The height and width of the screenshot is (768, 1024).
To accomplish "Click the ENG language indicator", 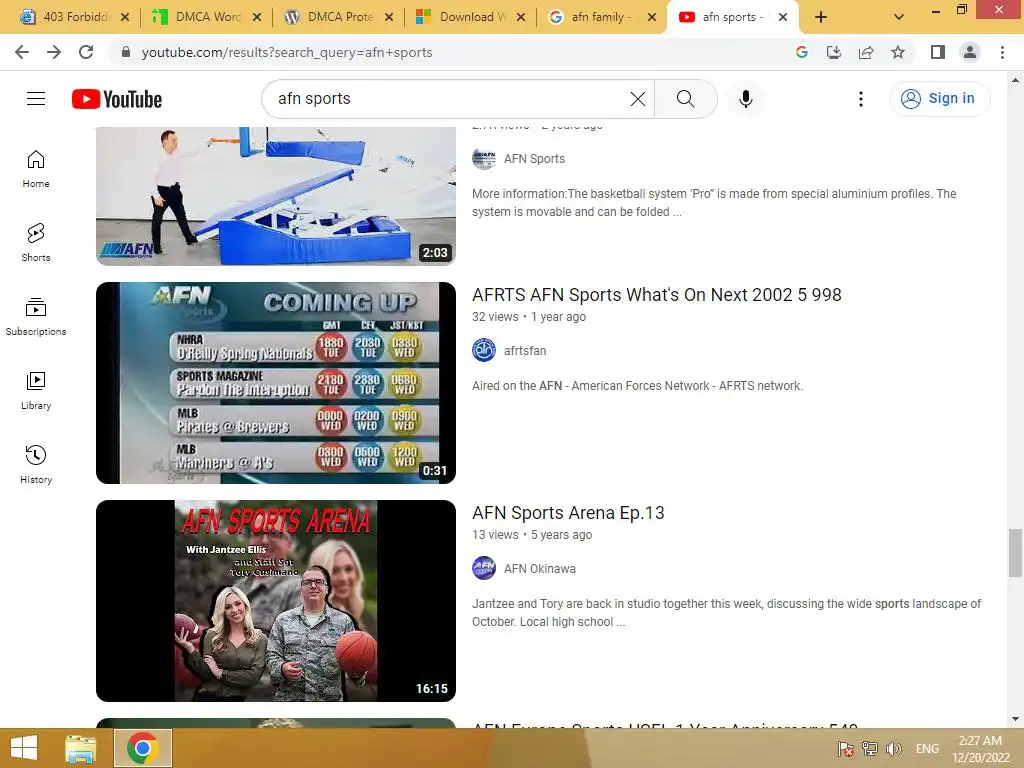I will tap(927, 748).
